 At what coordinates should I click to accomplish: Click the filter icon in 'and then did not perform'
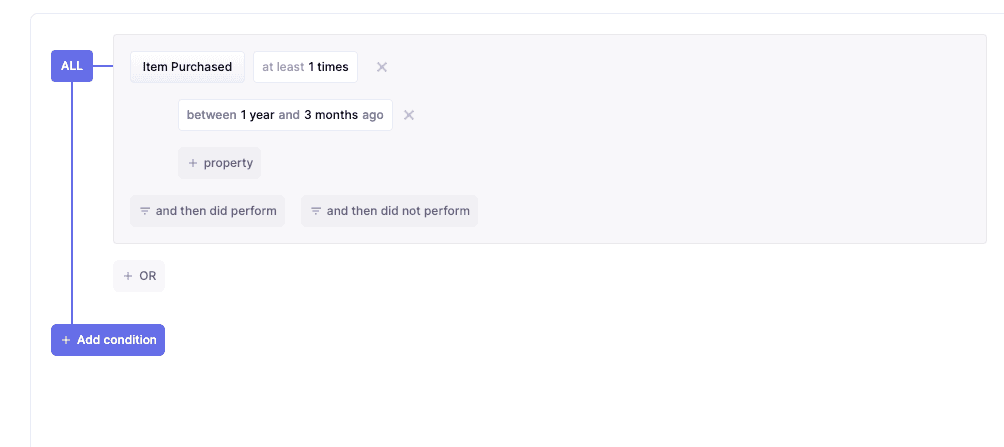tap(316, 211)
